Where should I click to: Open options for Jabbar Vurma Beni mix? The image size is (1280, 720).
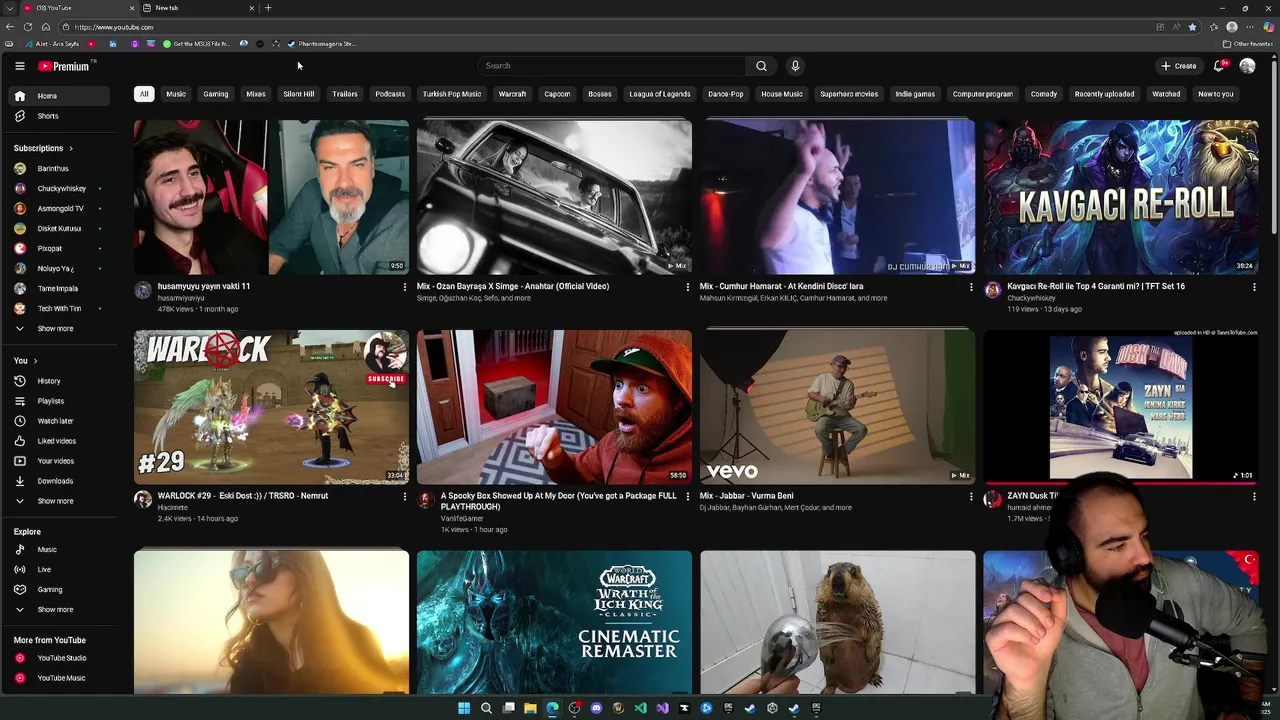(971, 496)
